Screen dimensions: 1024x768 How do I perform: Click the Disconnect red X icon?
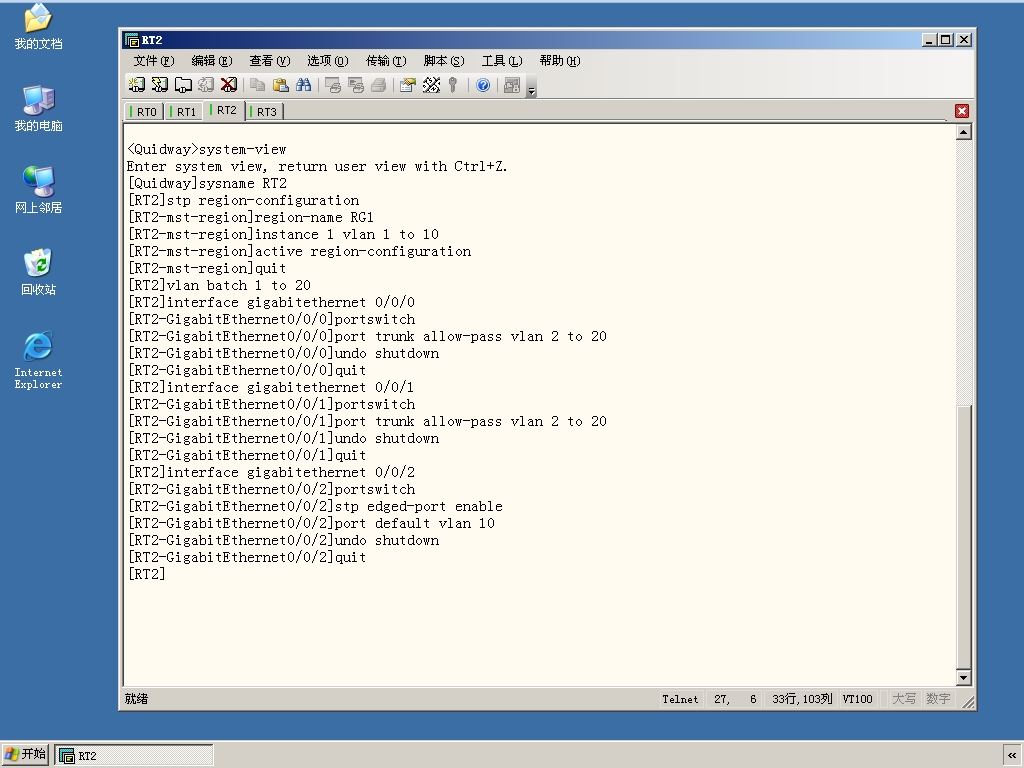click(229, 85)
